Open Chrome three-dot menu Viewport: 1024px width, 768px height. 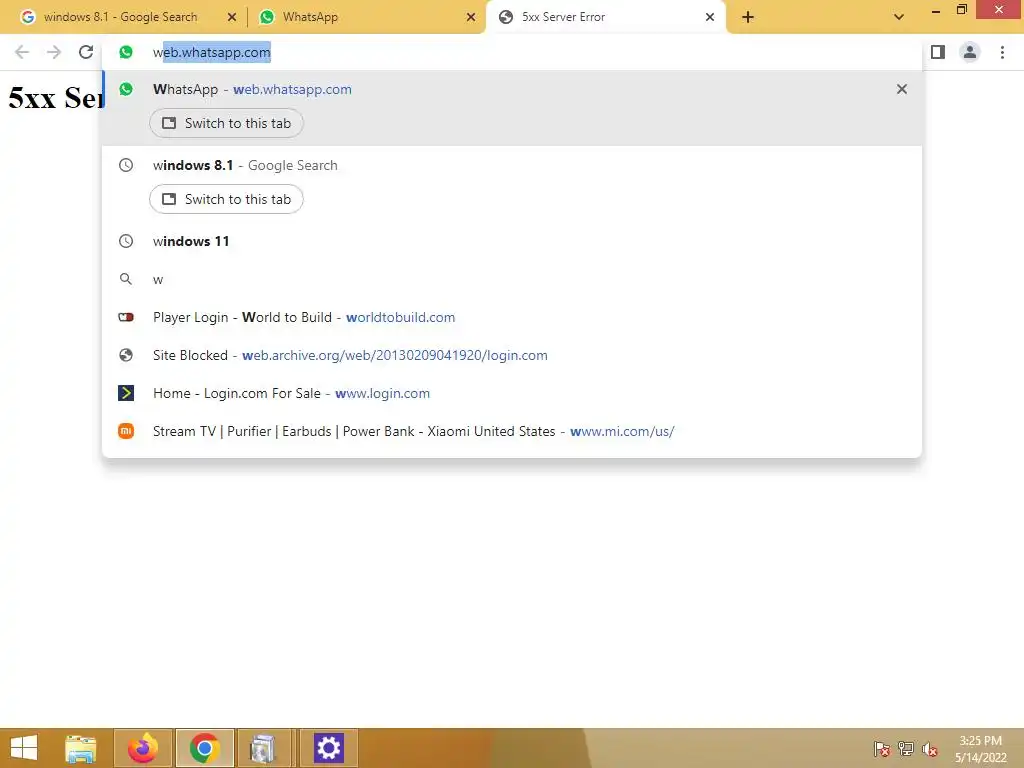[x=1002, y=52]
